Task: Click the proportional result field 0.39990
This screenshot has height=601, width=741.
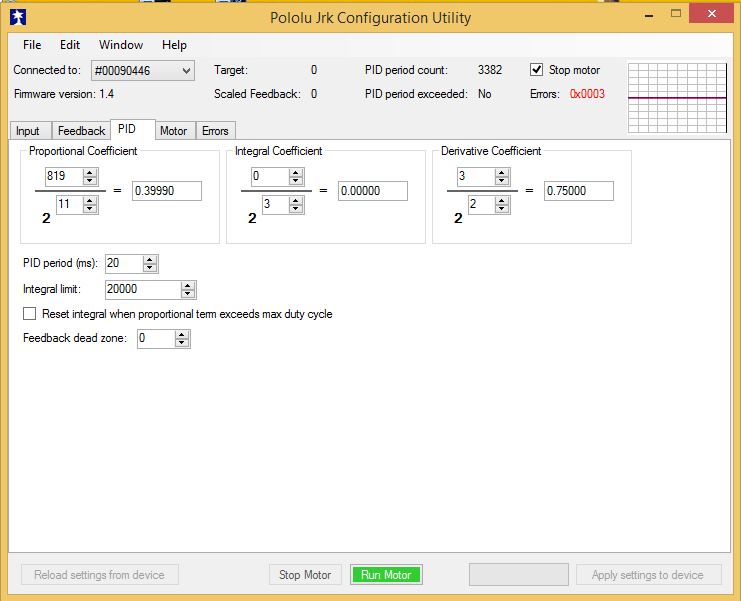Action: 167,191
